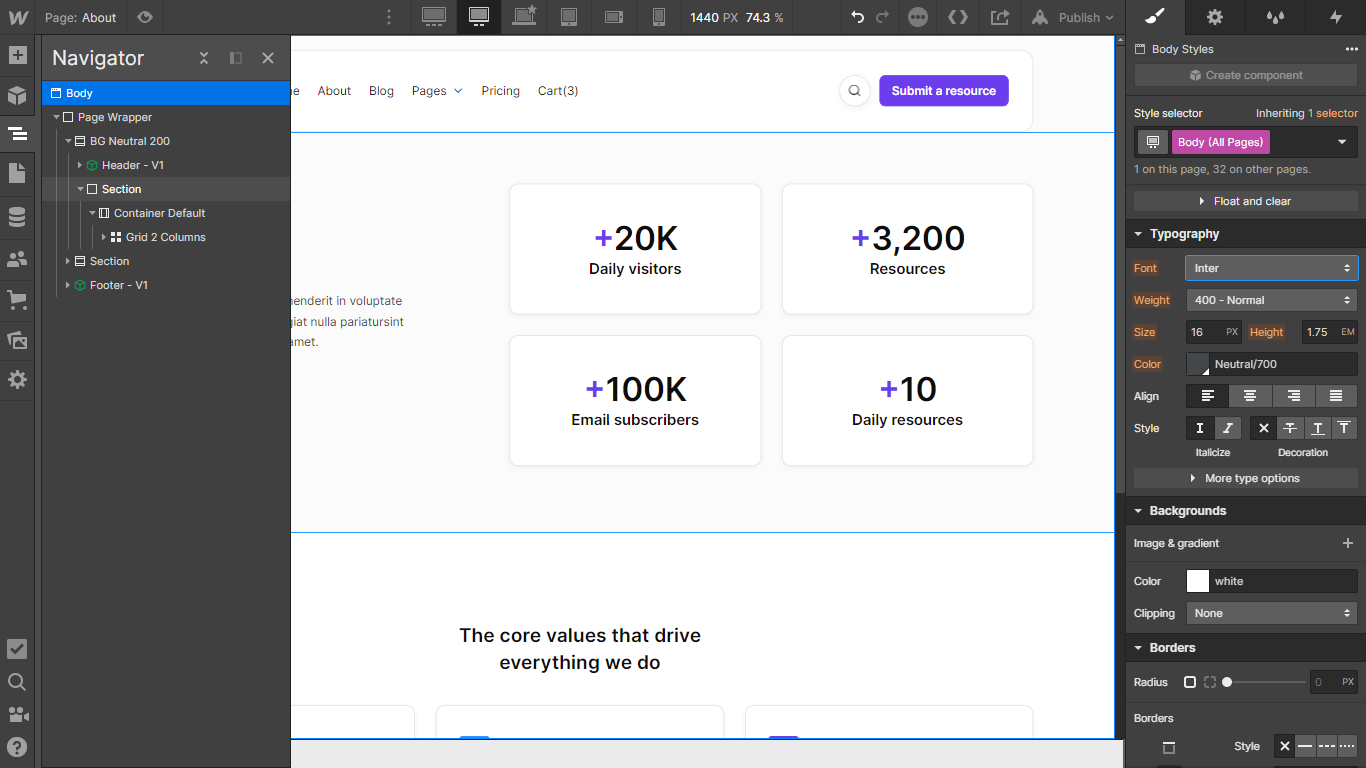Switch to the Element Settings panel tab

(1214, 17)
